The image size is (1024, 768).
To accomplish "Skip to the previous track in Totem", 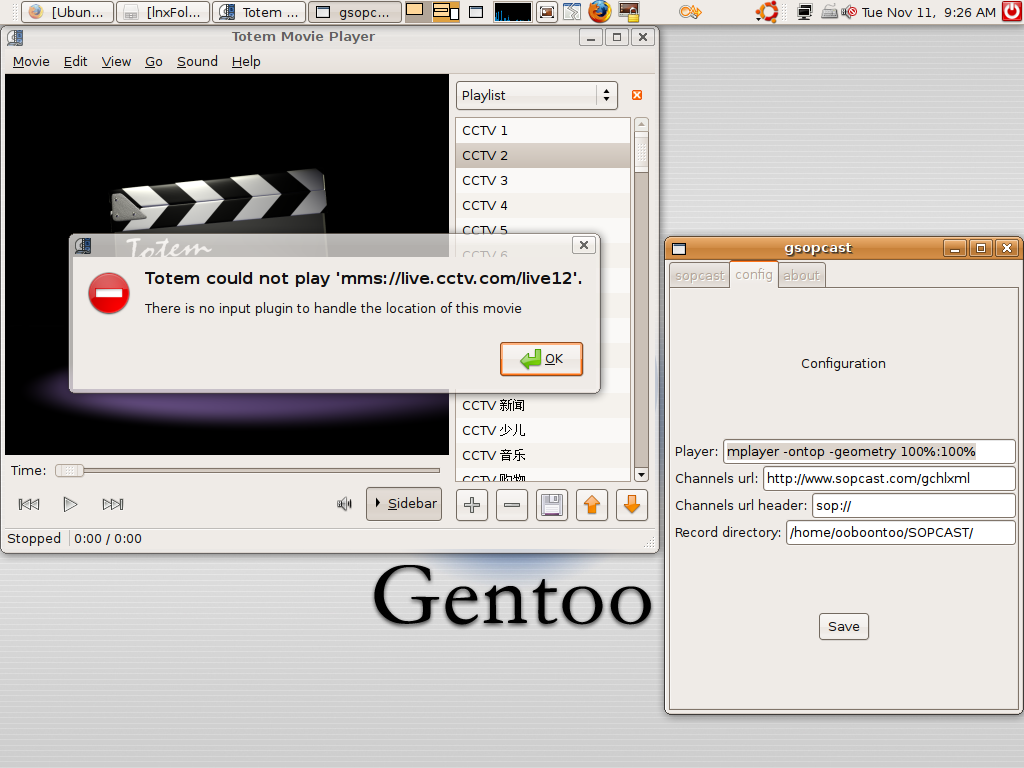I will [29, 504].
